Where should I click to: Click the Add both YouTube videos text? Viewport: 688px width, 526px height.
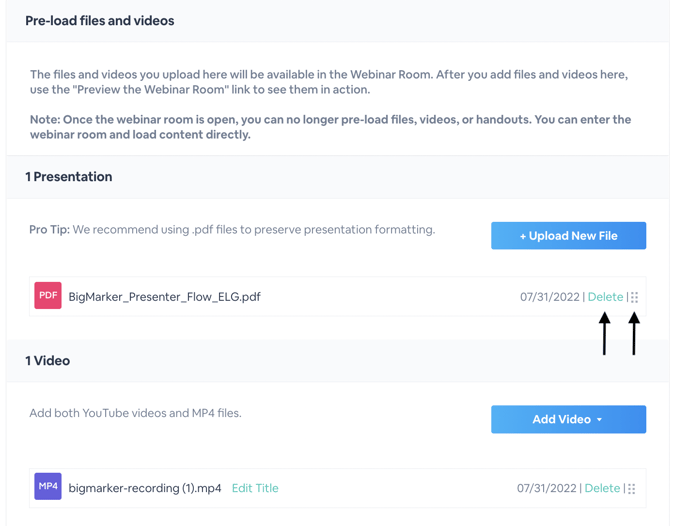tap(135, 413)
